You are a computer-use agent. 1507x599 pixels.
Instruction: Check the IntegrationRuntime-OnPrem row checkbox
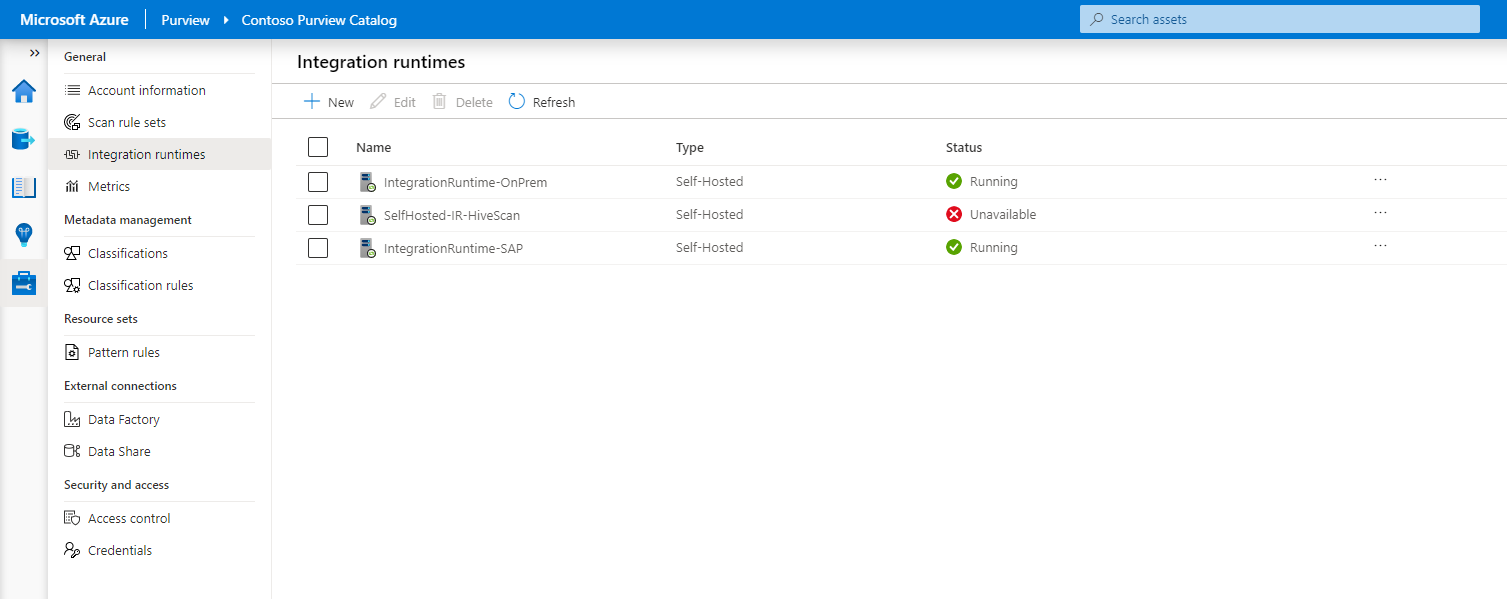tap(317, 181)
